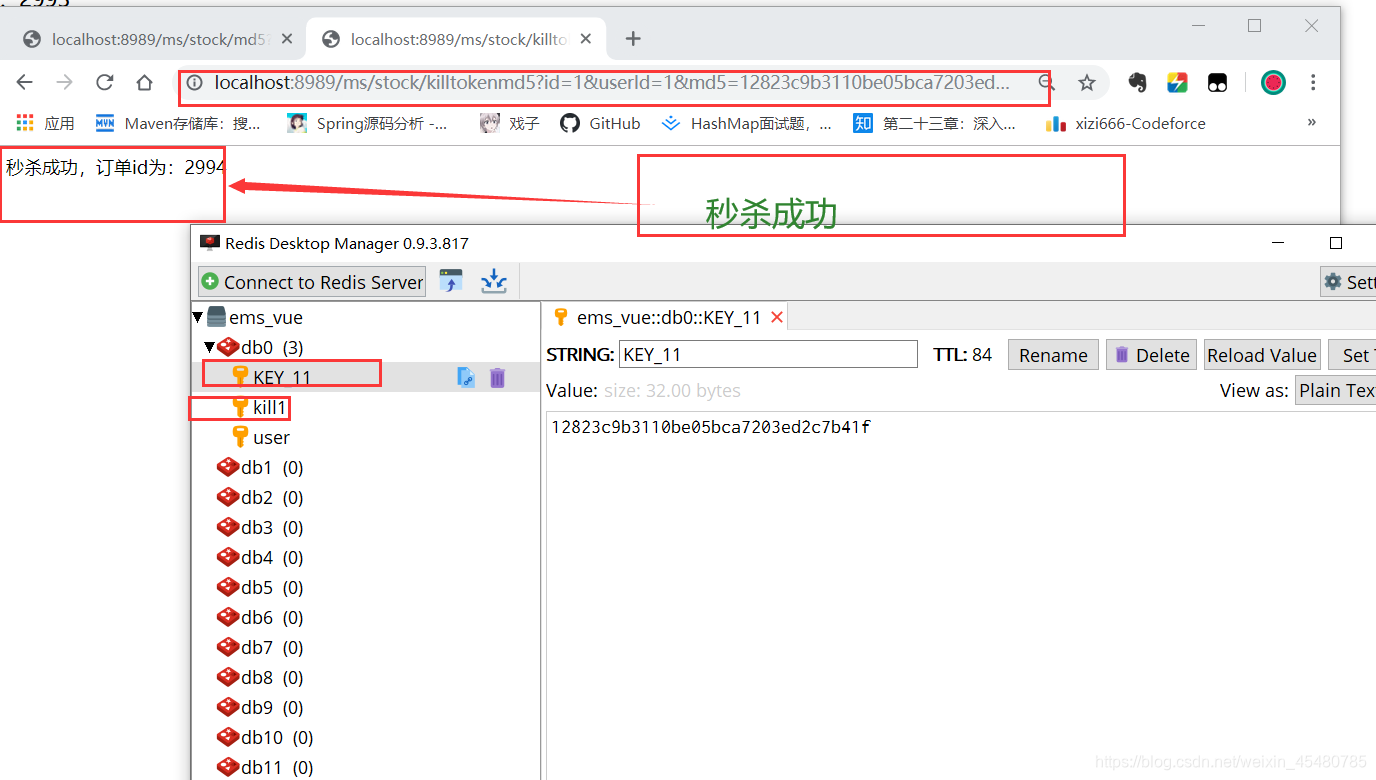Open the Tampermonkey extension icon

point(1217,83)
